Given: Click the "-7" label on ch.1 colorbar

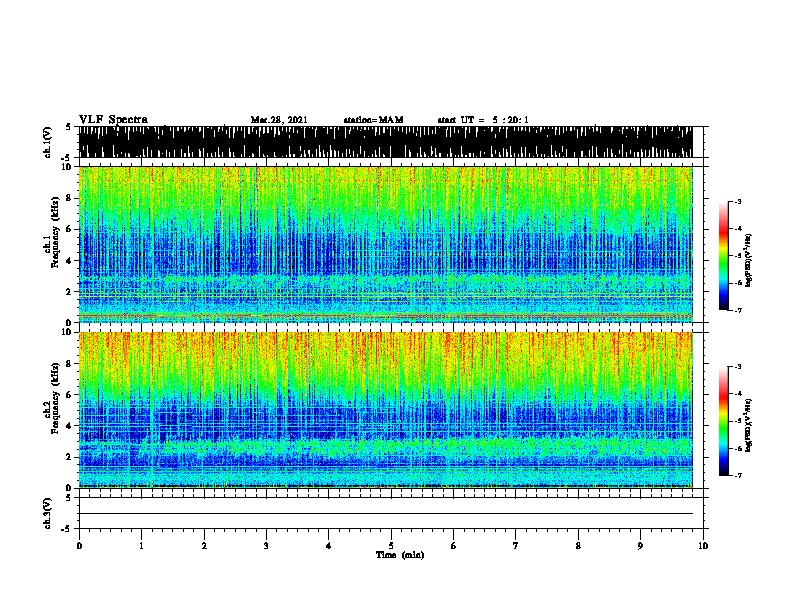Looking at the screenshot, I should [738, 310].
